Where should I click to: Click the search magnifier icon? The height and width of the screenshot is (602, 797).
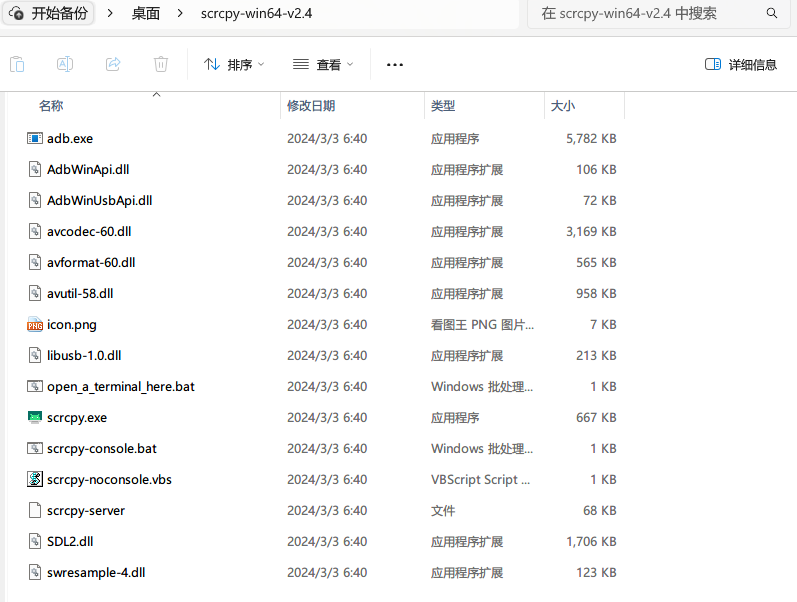tap(772, 14)
